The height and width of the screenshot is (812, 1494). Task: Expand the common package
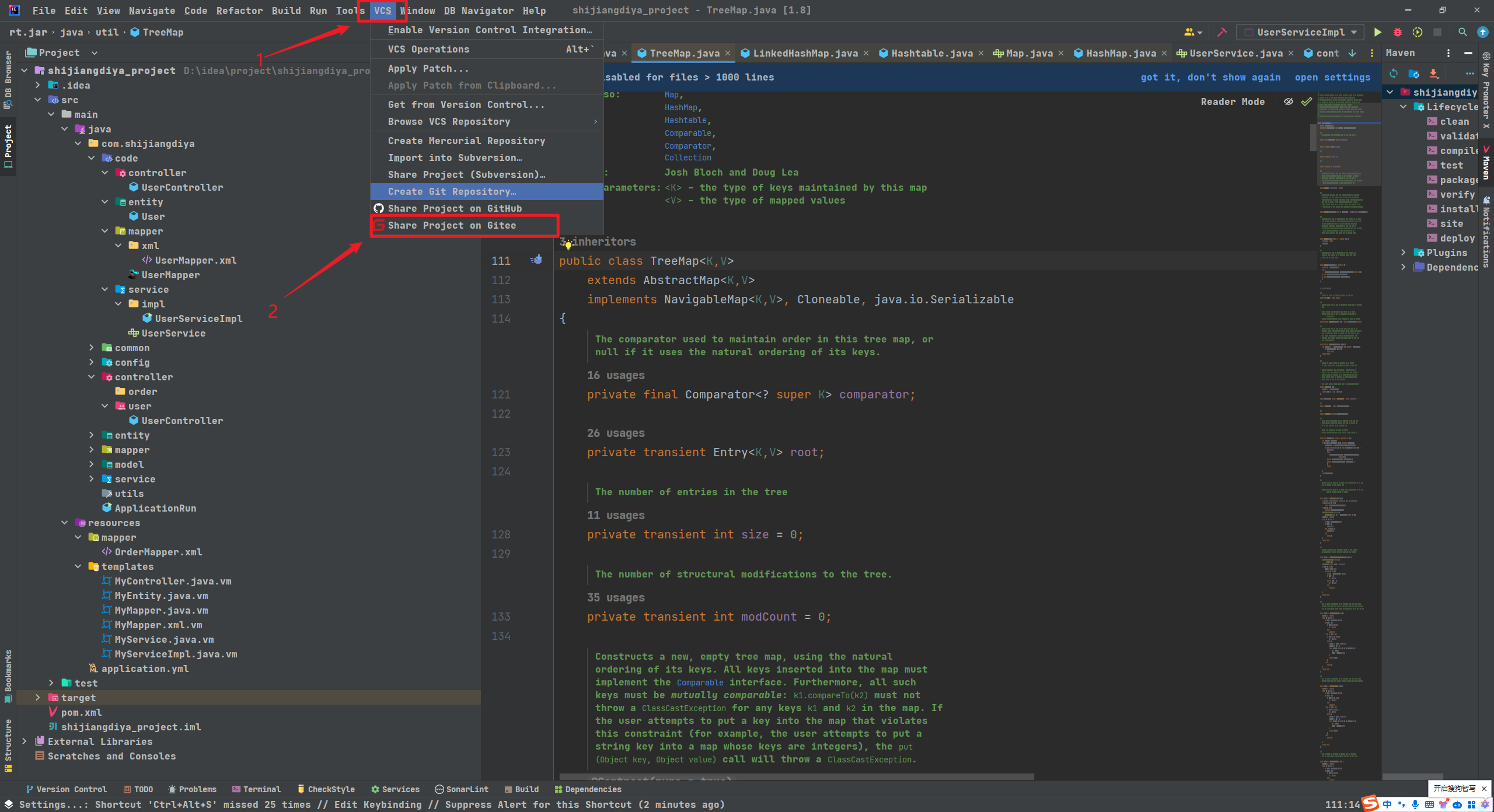[92, 348]
